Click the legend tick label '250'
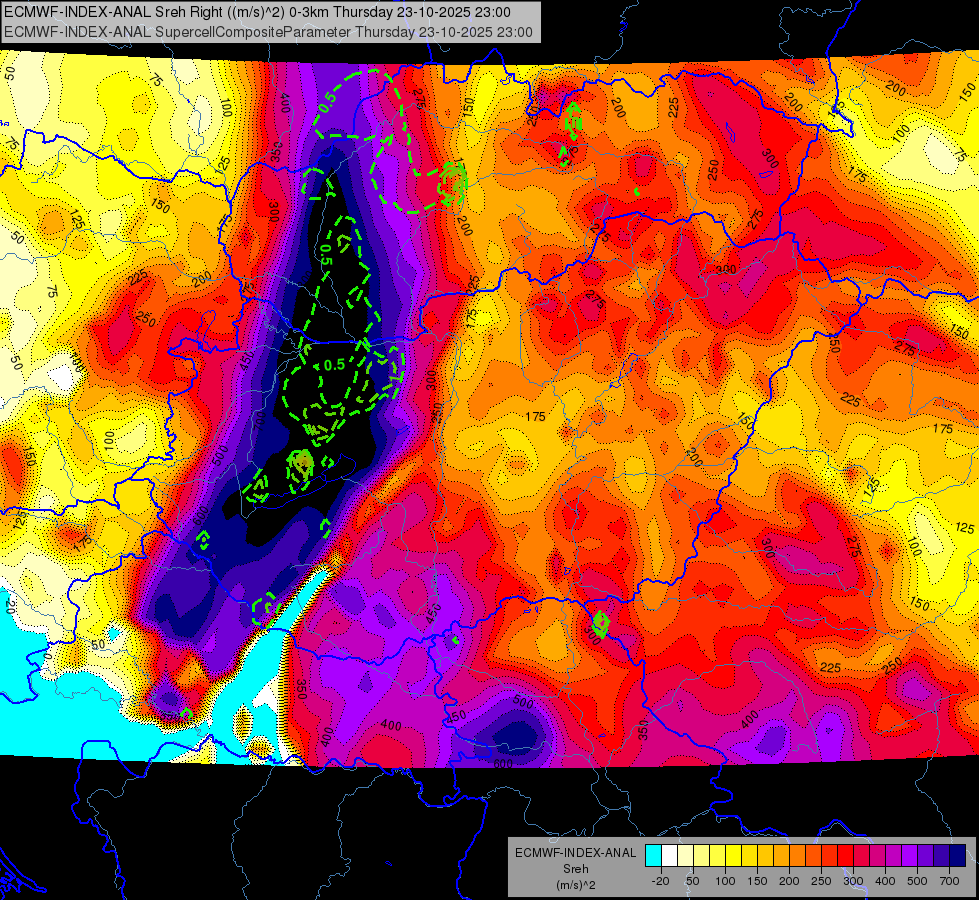Screen dimensions: 979x900 tap(821, 881)
